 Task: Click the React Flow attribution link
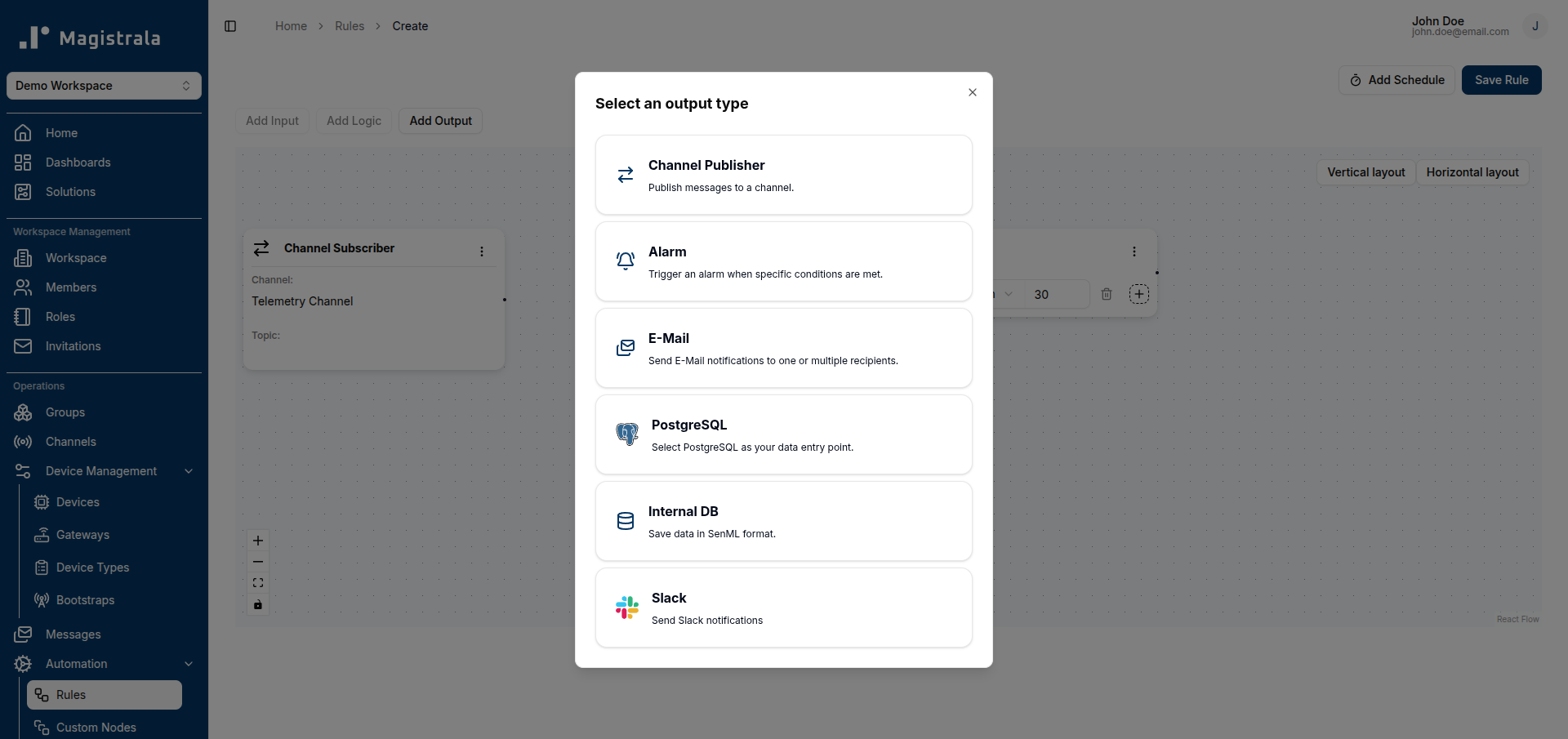pos(1517,619)
